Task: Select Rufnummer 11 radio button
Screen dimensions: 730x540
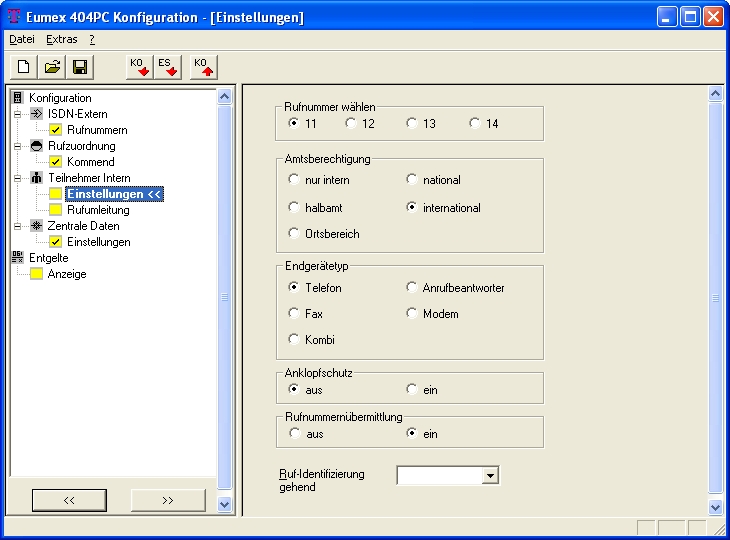Action: pyautogui.click(x=293, y=123)
